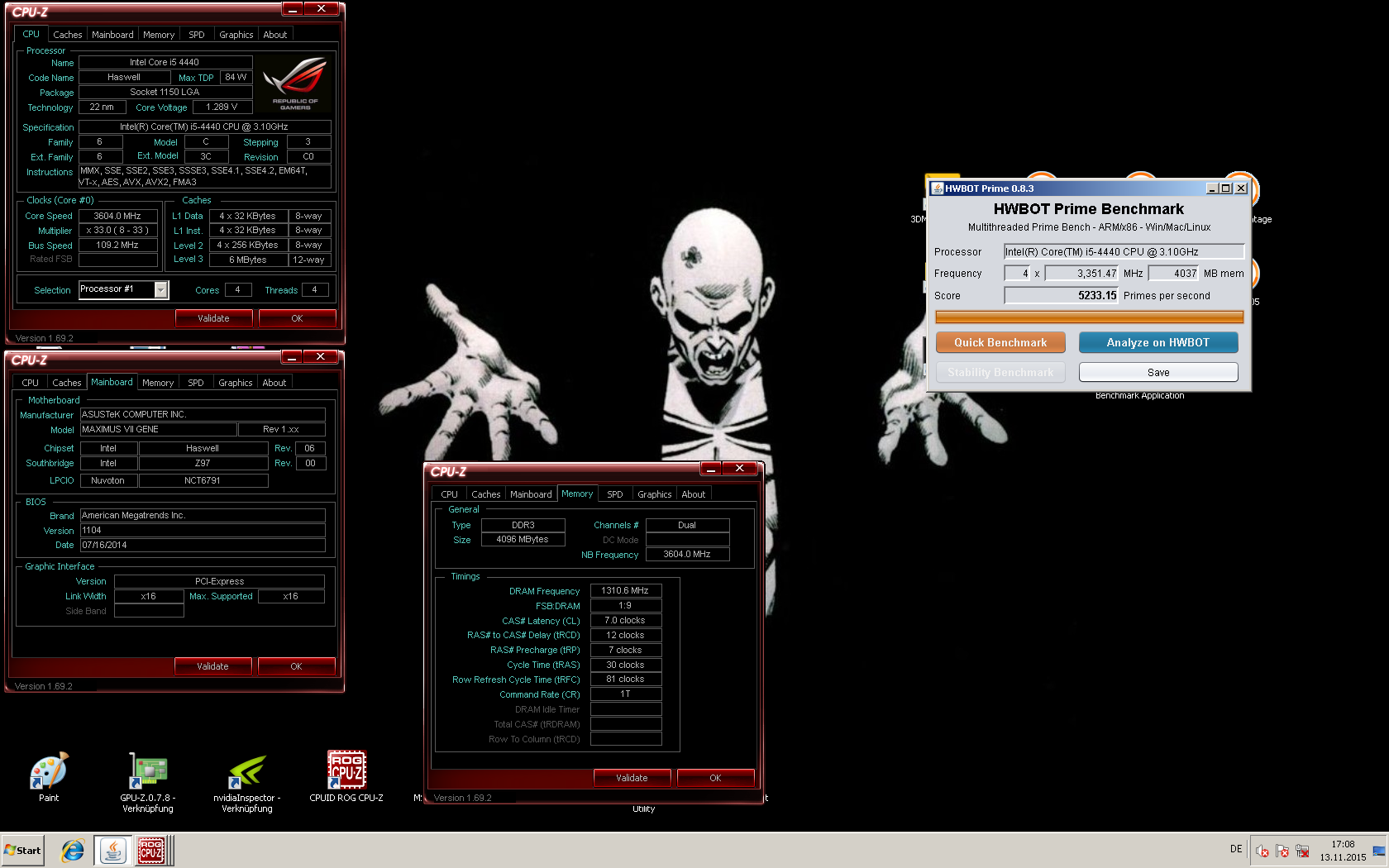
Task: Click OK in Memory CPU-Z window
Action: click(715, 778)
